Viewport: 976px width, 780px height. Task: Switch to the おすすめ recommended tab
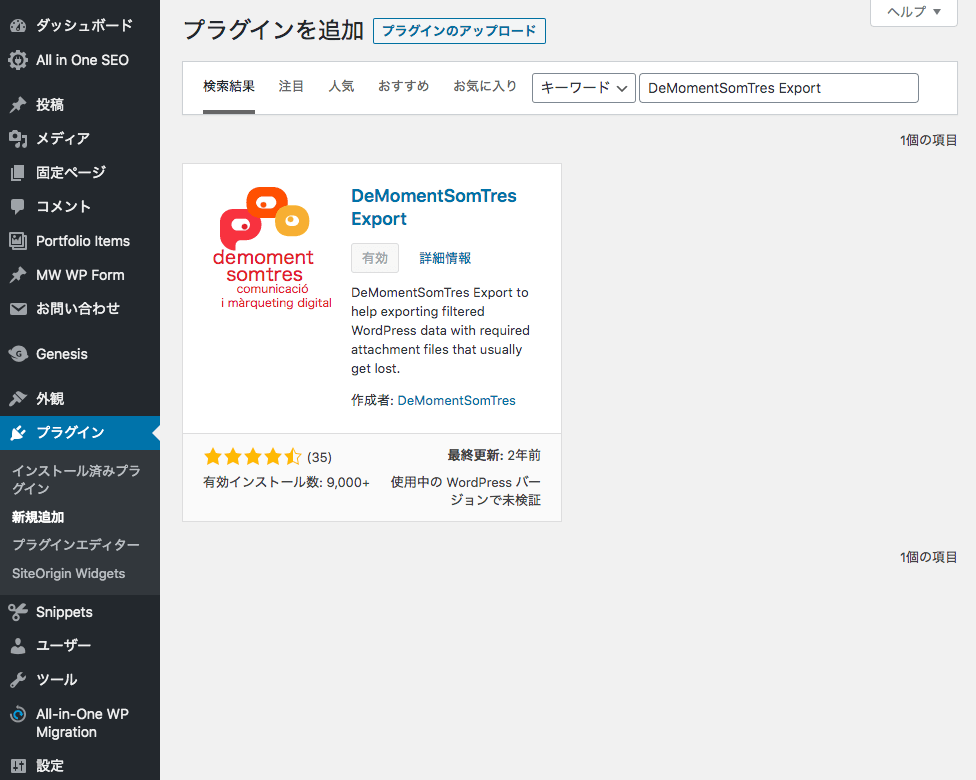404,87
